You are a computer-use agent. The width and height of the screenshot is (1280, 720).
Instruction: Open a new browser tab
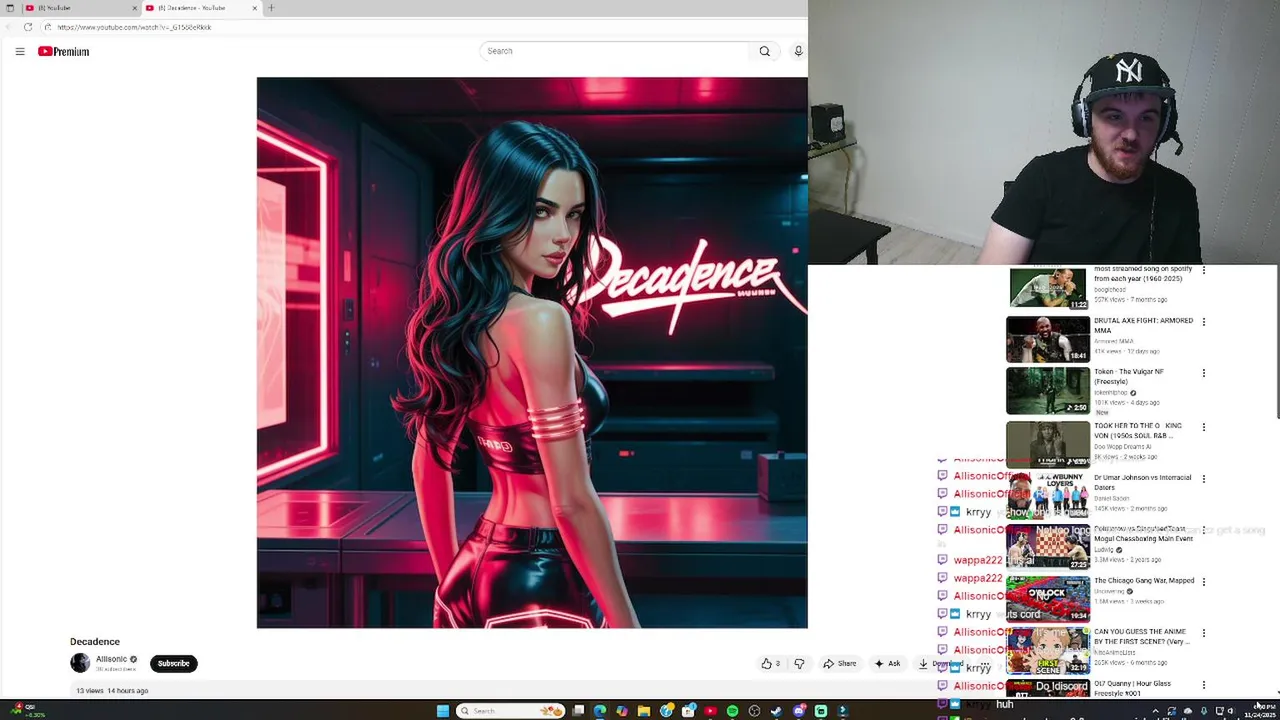[271, 8]
